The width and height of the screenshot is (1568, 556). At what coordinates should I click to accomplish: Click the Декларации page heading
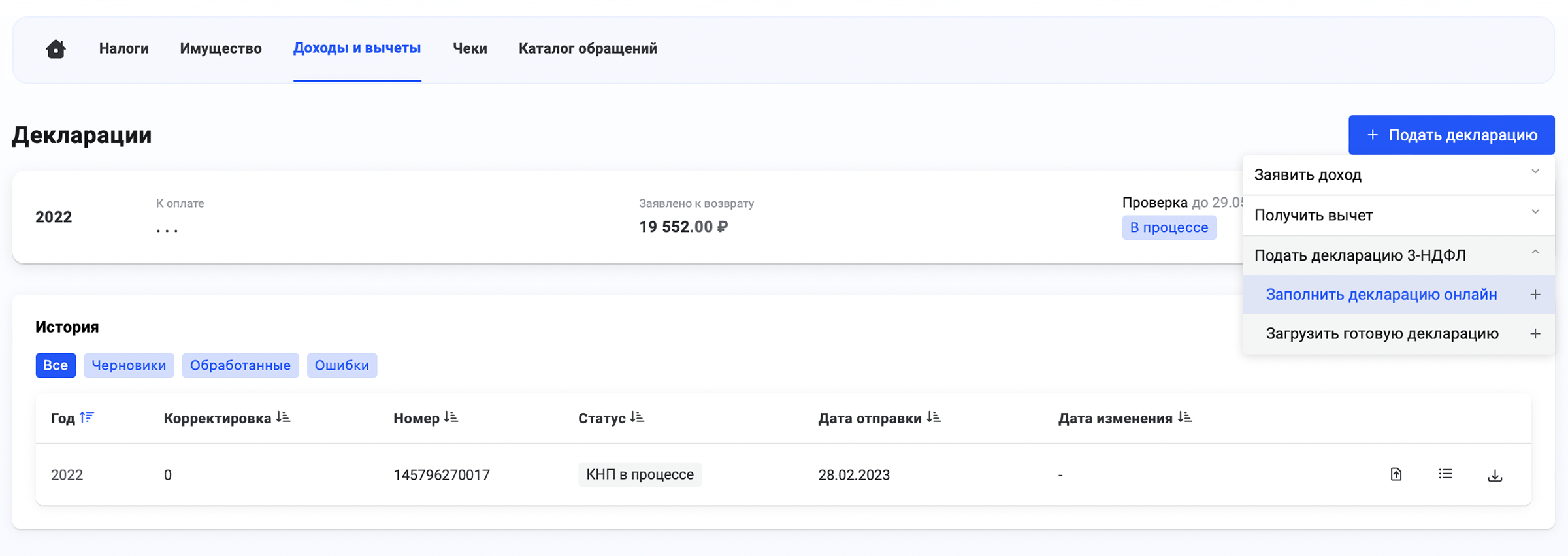coord(82,135)
